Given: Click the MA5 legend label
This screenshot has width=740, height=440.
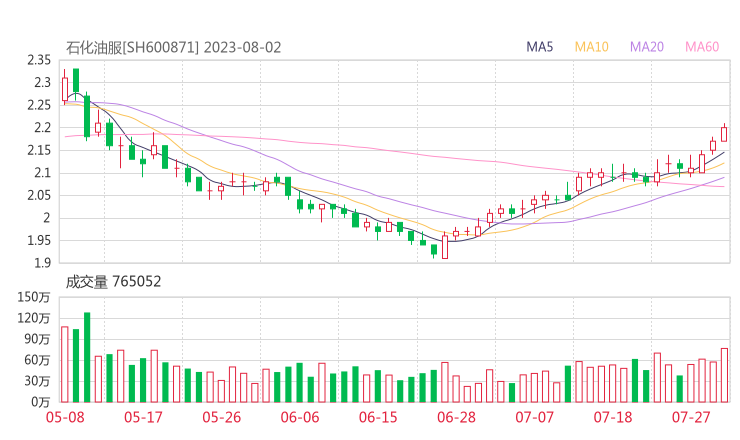Looking at the screenshot, I should 539,47.
